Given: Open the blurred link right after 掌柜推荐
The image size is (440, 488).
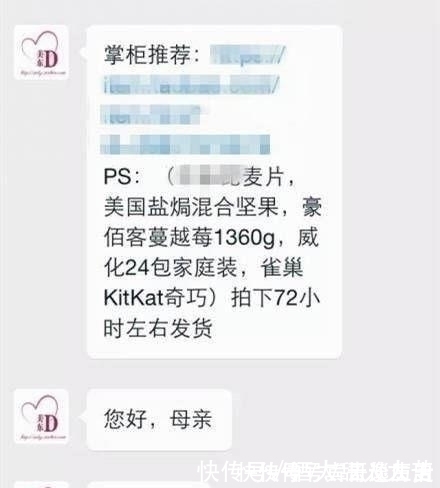Looking at the screenshot, I should pyautogui.click(x=248, y=55).
